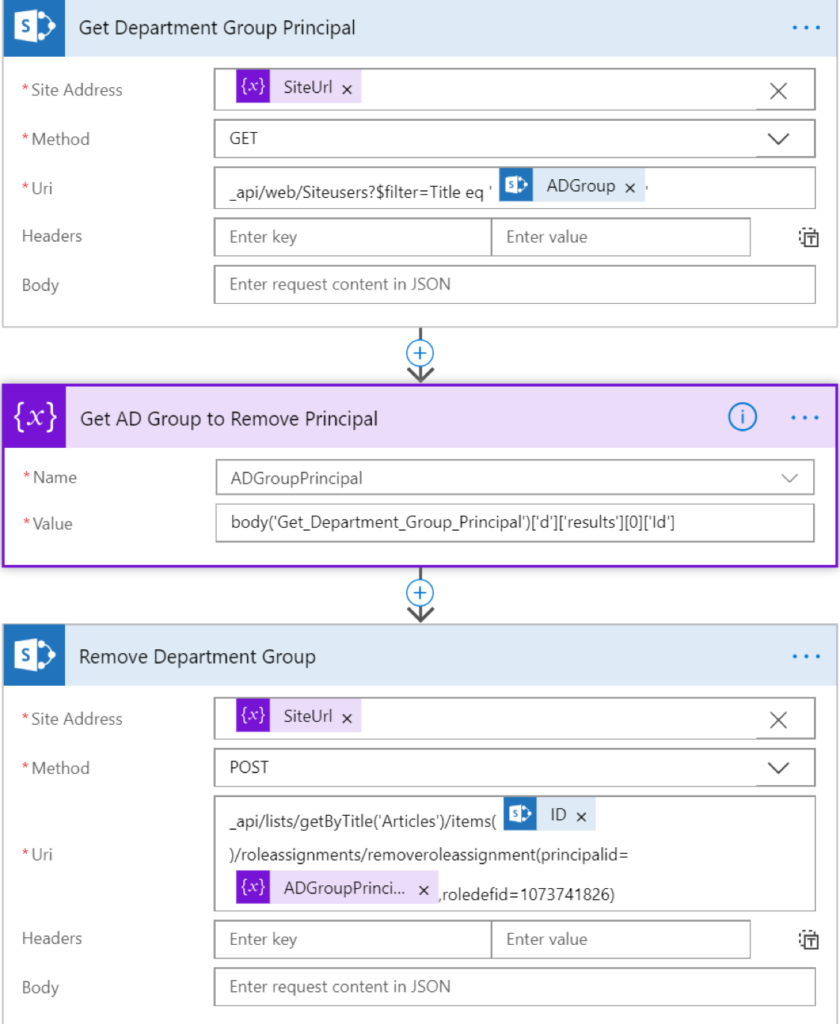Clear Site Address in Remove Department Group

point(778,720)
